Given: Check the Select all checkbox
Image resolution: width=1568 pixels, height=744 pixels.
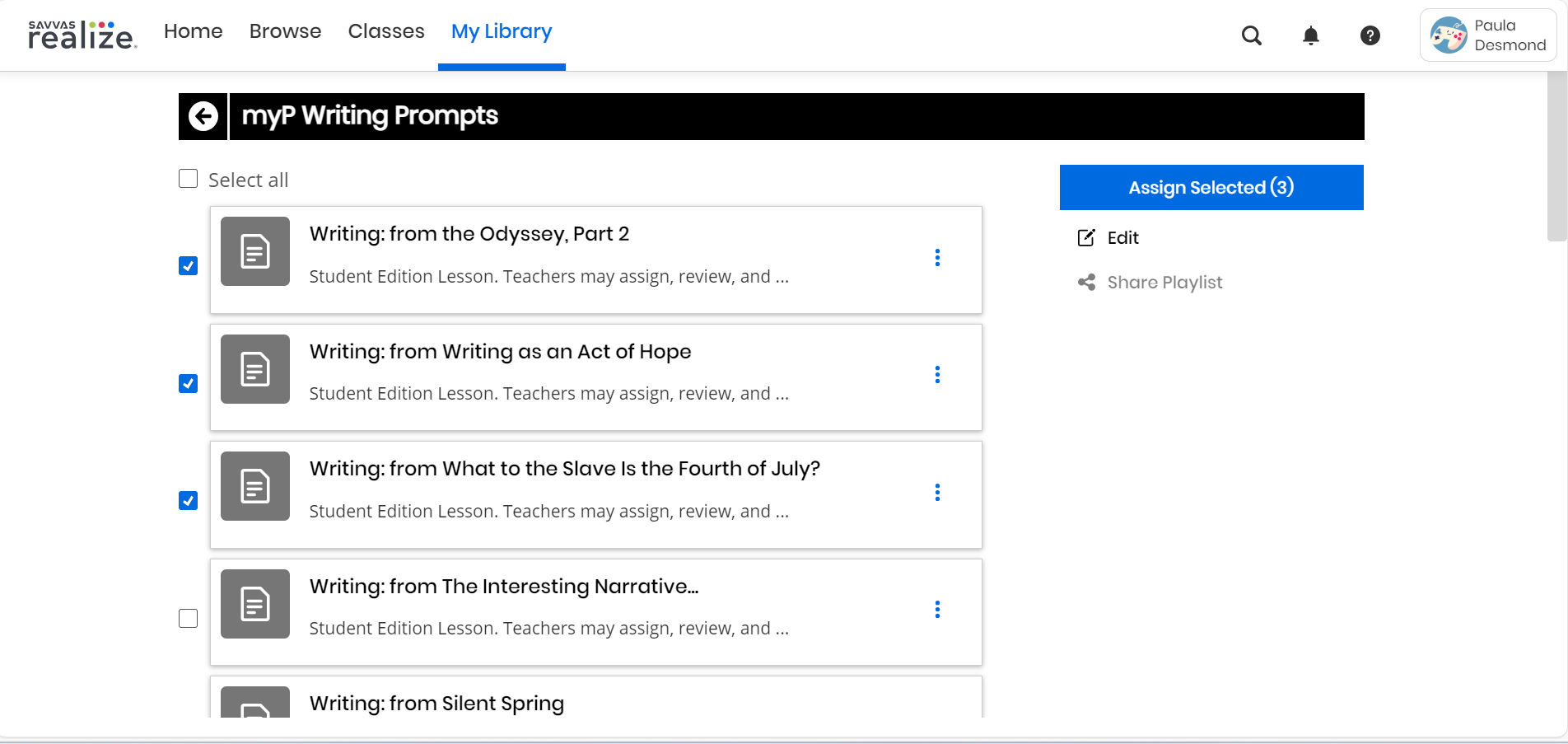Looking at the screenshot, I should tap(189, 179).
